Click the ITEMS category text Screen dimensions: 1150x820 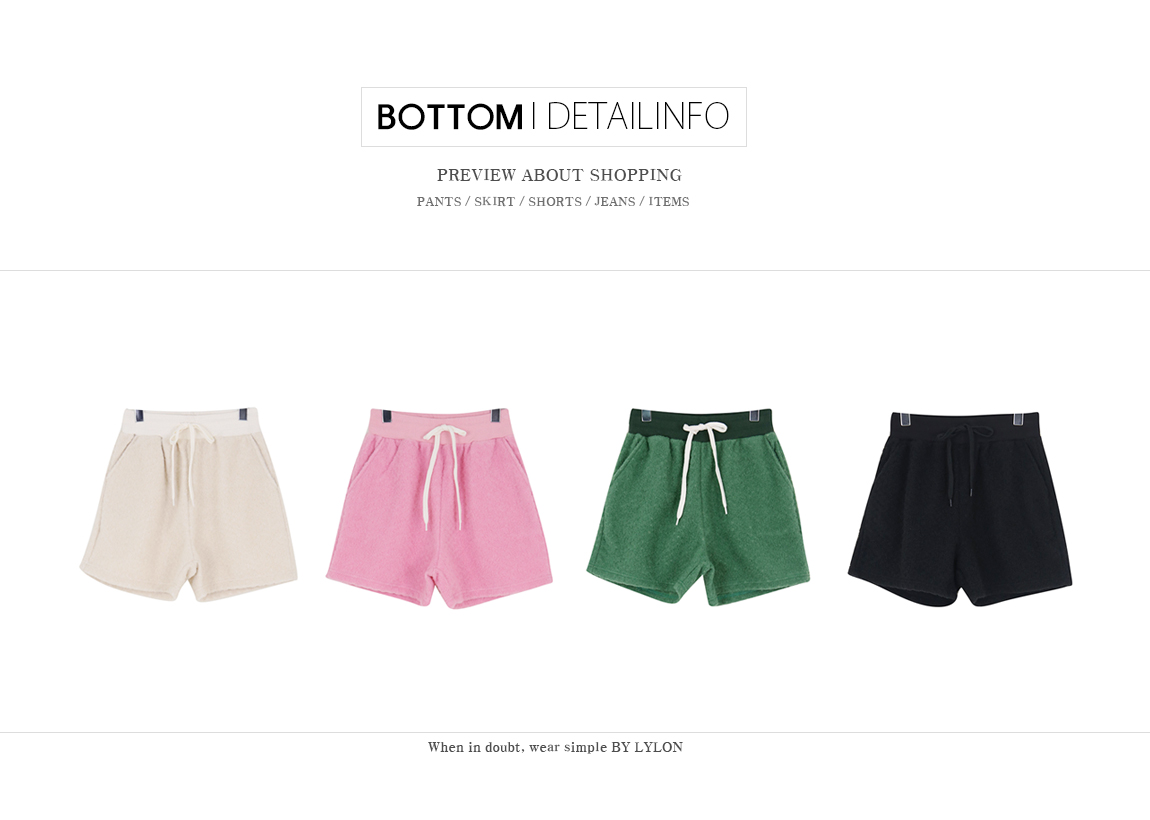[669, 202]
